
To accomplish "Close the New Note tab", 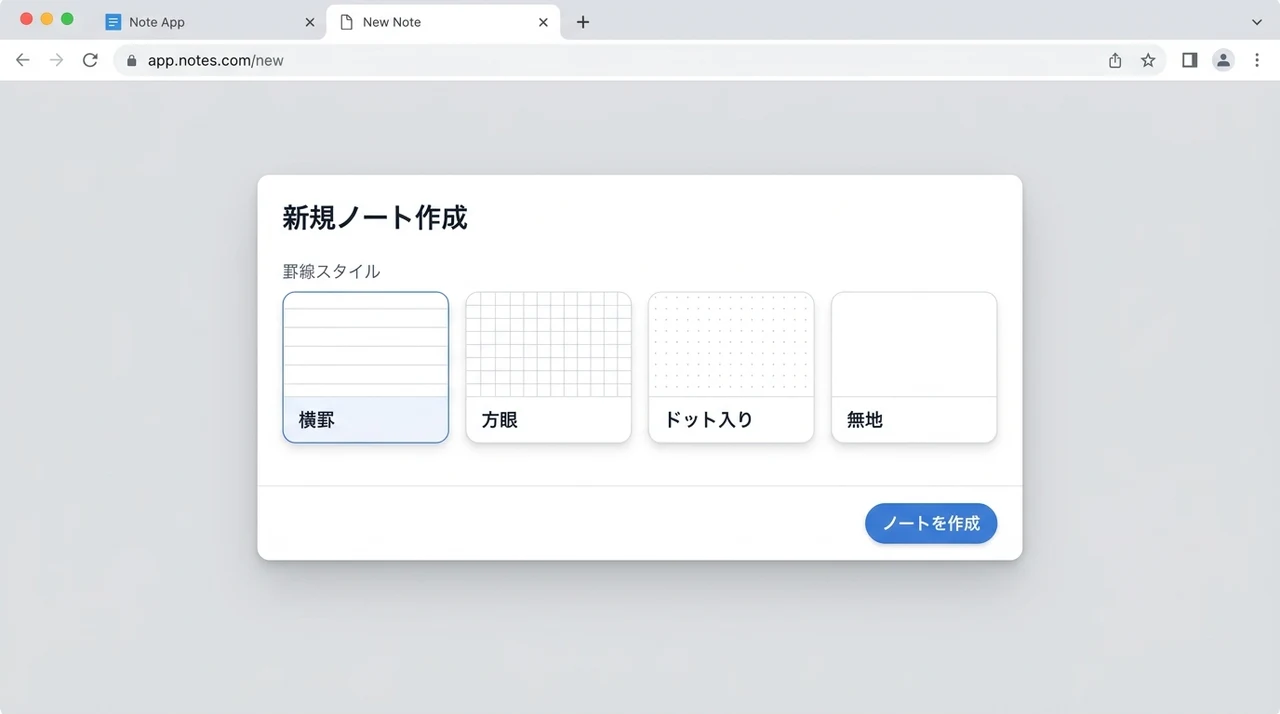I will pos(543,22).
